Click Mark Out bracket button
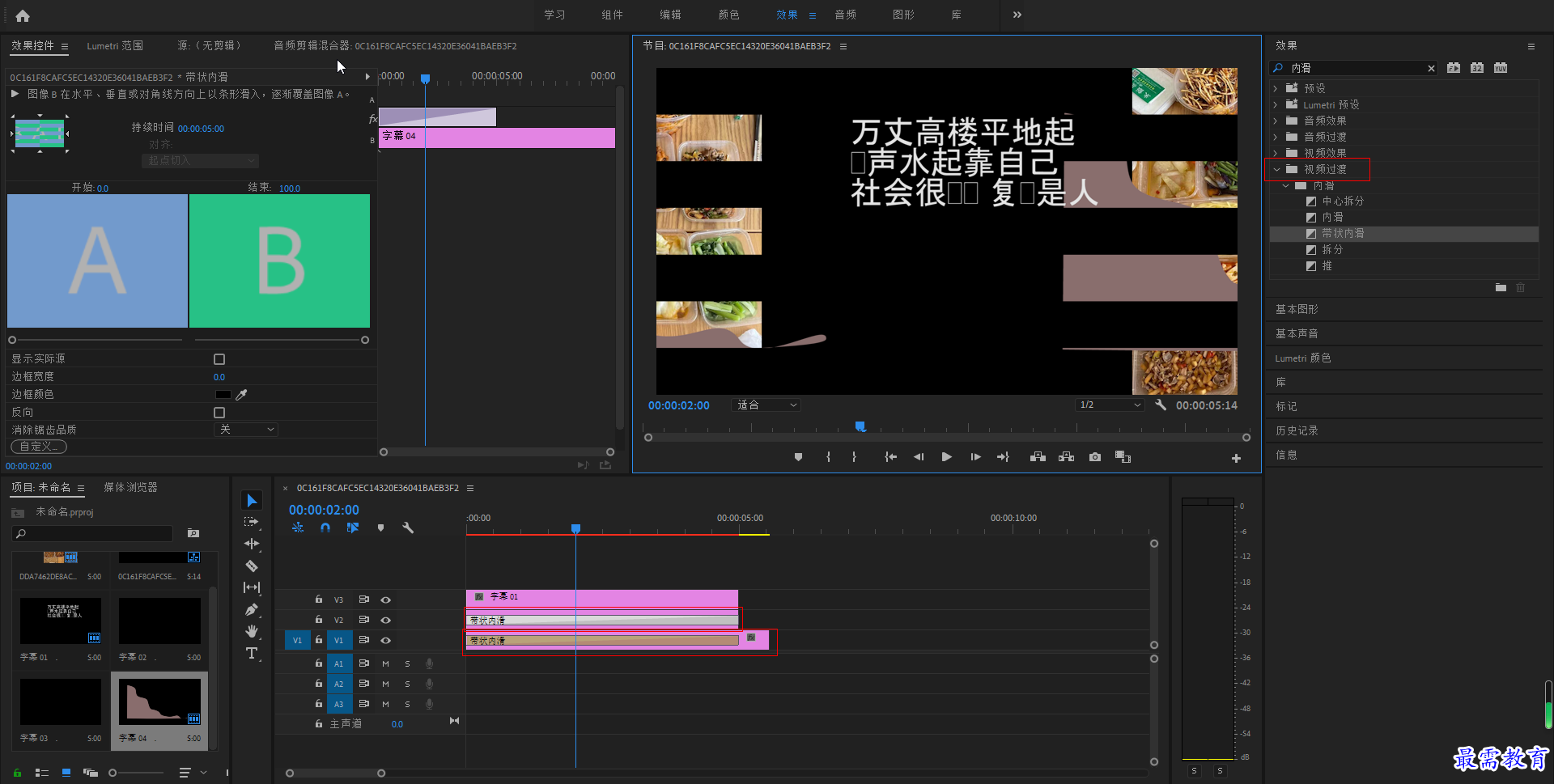 854,457
